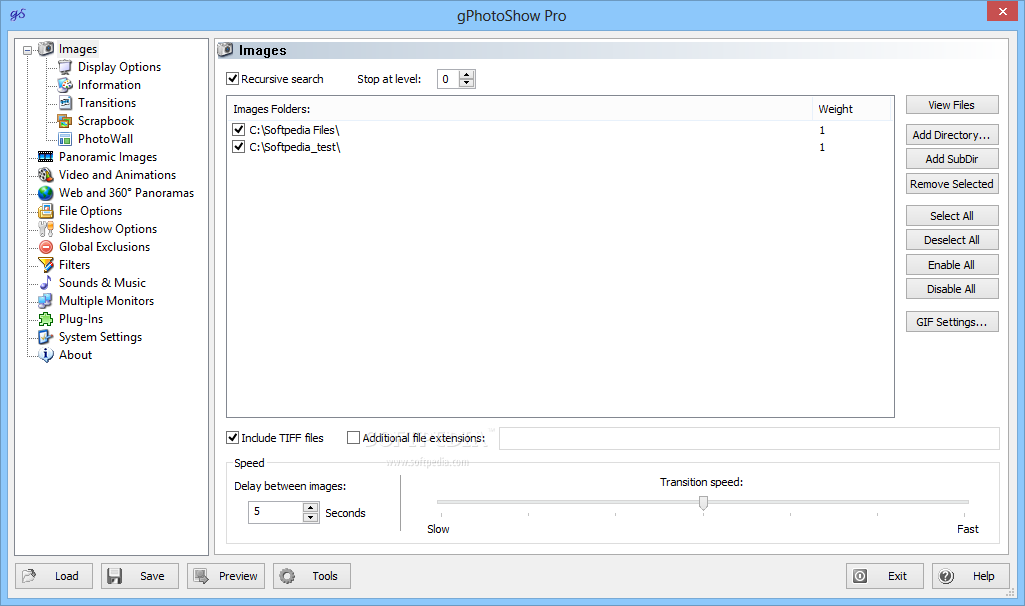Click the Deselect All button
This screenshot has height=606, width=1025.
tap(952, 240)
